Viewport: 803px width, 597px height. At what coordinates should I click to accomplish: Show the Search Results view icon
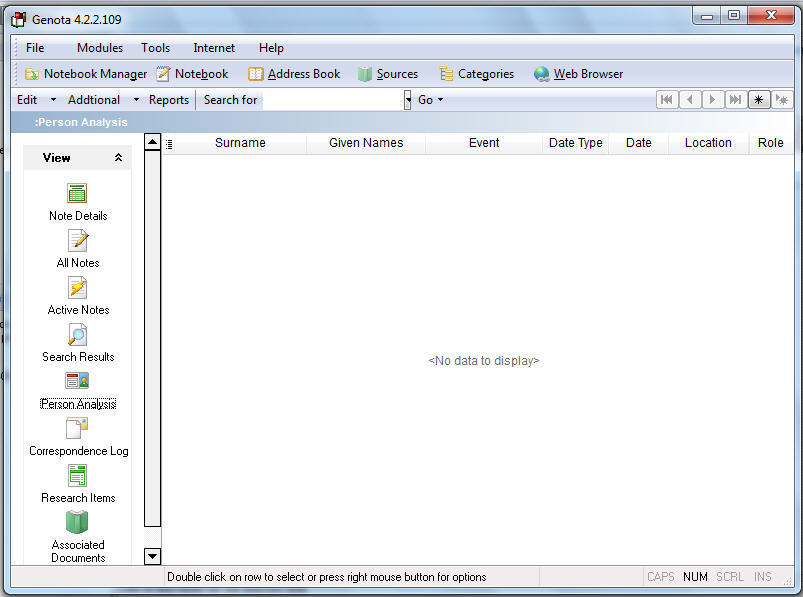pos(77,334)
